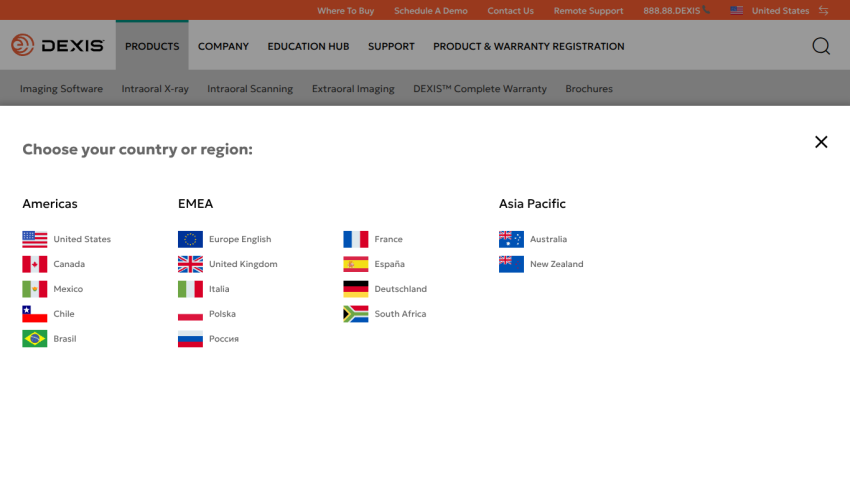Click the Mexico flag icon
The image size is (850, 478).
pyautogui.click(x=35, y=289)
